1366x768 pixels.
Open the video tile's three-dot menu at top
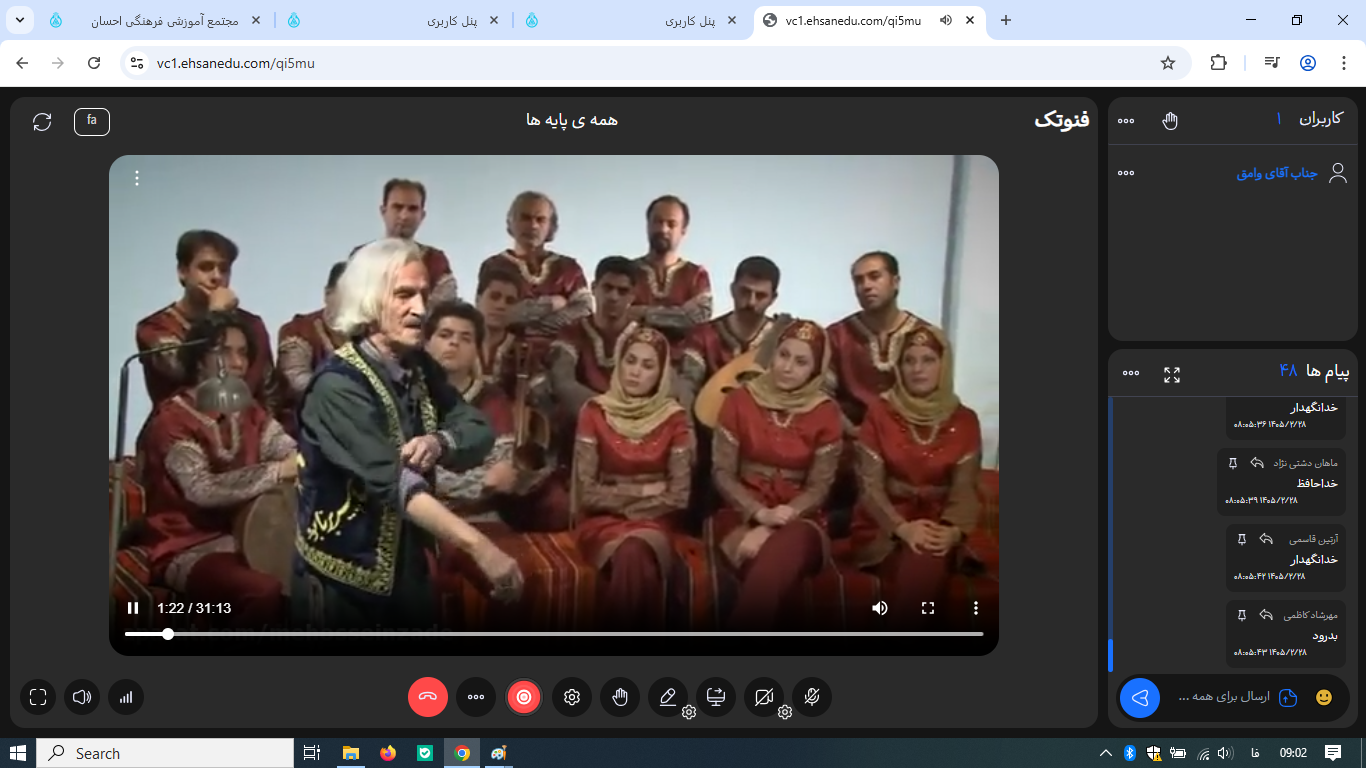click(137, 178)
